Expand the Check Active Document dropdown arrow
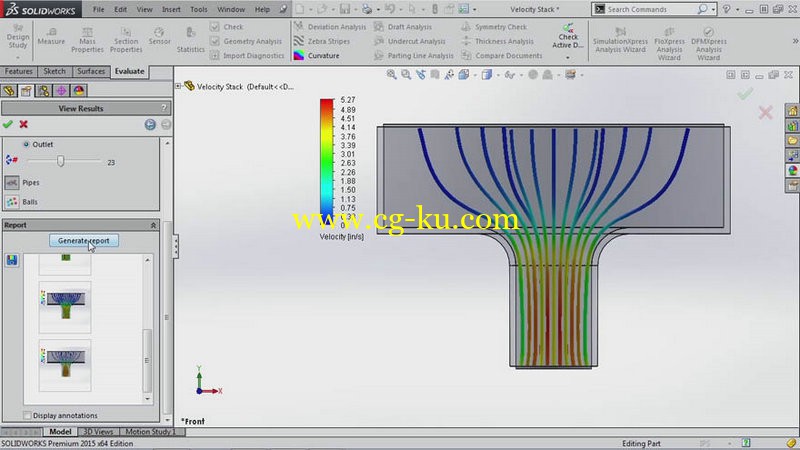Screen dimensions: 800x450 568,58
